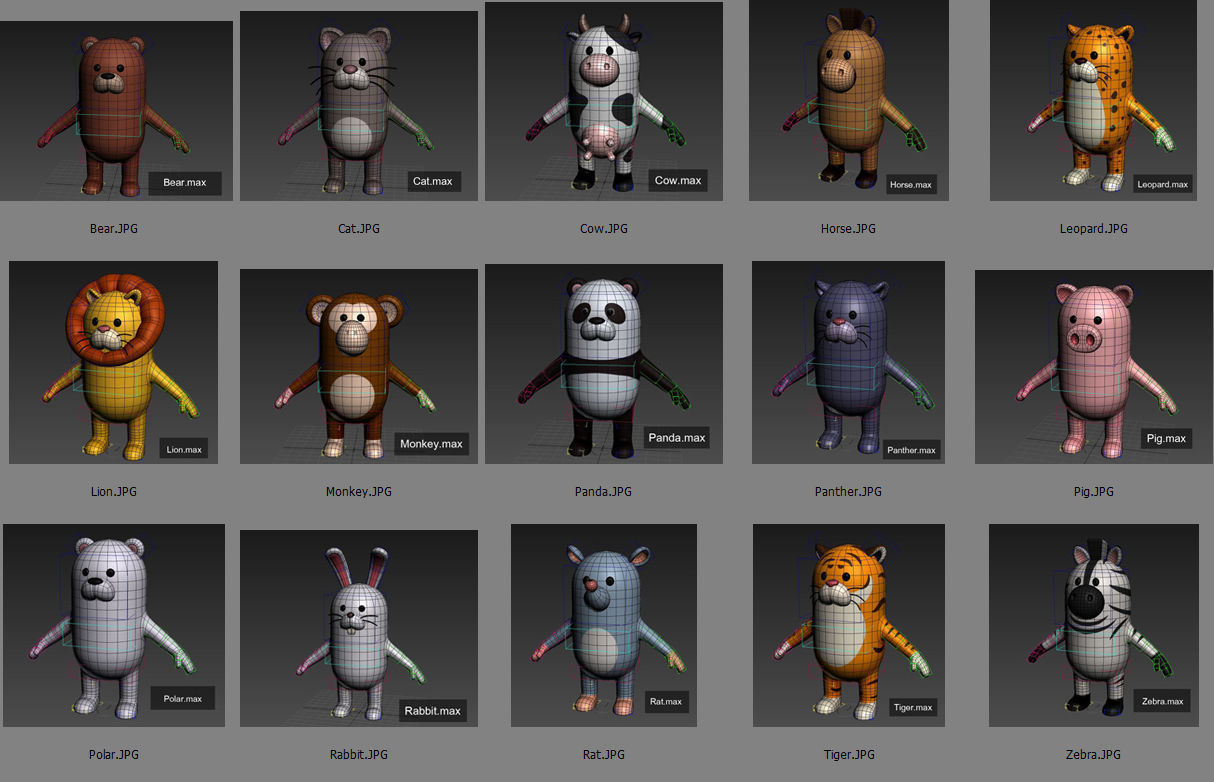Click the Rabbit.max label overlay
The width and height of the screenshot is (1214, 782).
tap(433, 711)
